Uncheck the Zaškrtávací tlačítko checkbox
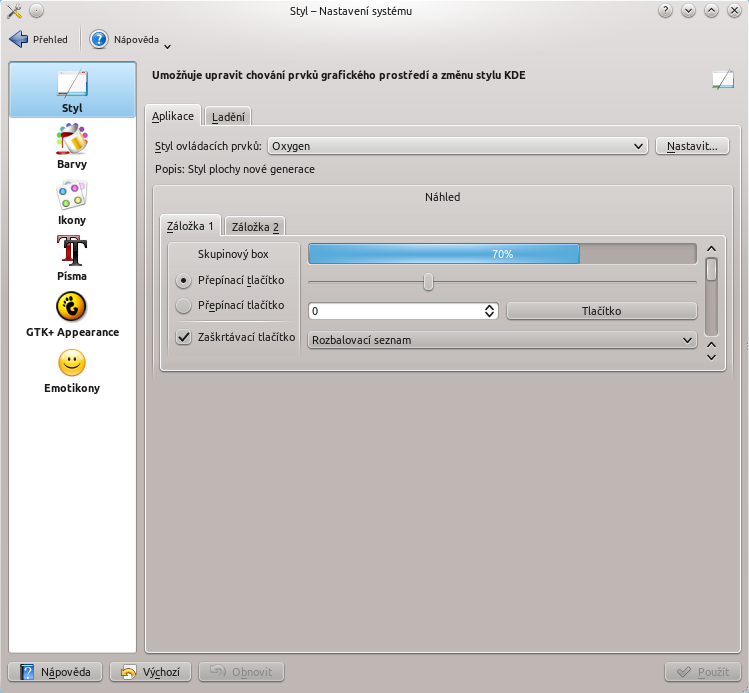 (x=183, y=337)
